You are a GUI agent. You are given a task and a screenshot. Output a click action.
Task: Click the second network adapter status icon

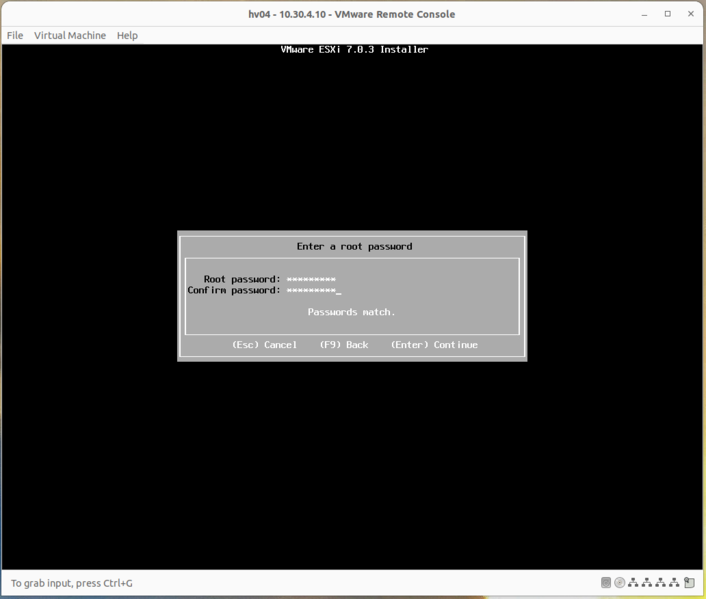pos(647,583)
